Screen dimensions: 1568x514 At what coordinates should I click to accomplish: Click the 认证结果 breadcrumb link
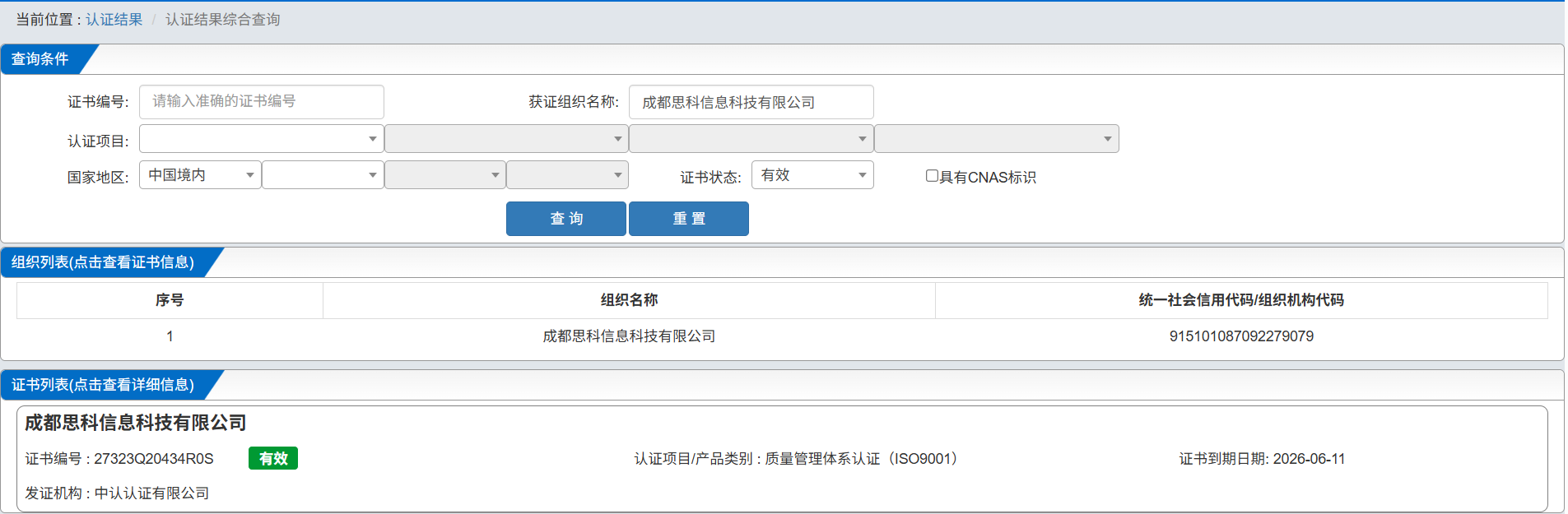click(114, 20)
